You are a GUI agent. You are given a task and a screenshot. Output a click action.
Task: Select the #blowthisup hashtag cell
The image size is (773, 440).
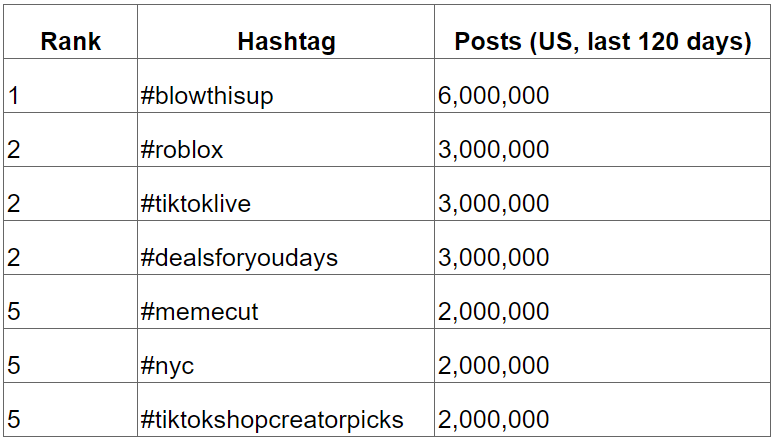pyautogui.click(x=207, y=96)
